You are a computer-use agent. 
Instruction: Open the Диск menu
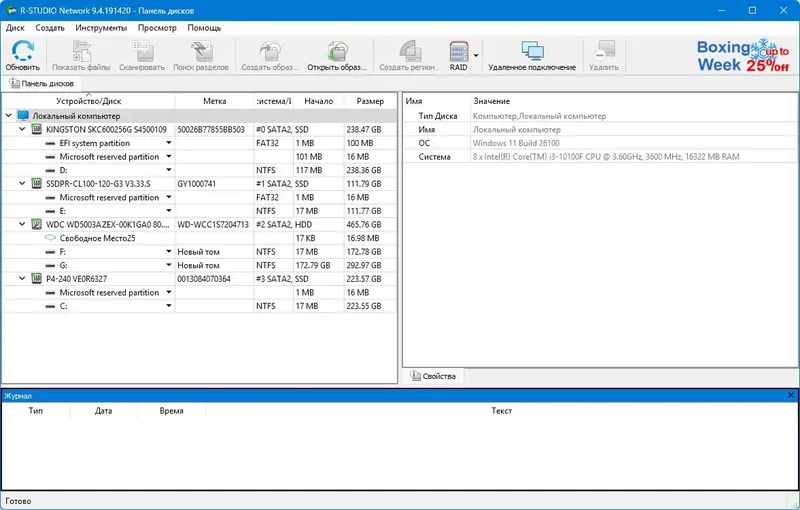click(15, 28)
